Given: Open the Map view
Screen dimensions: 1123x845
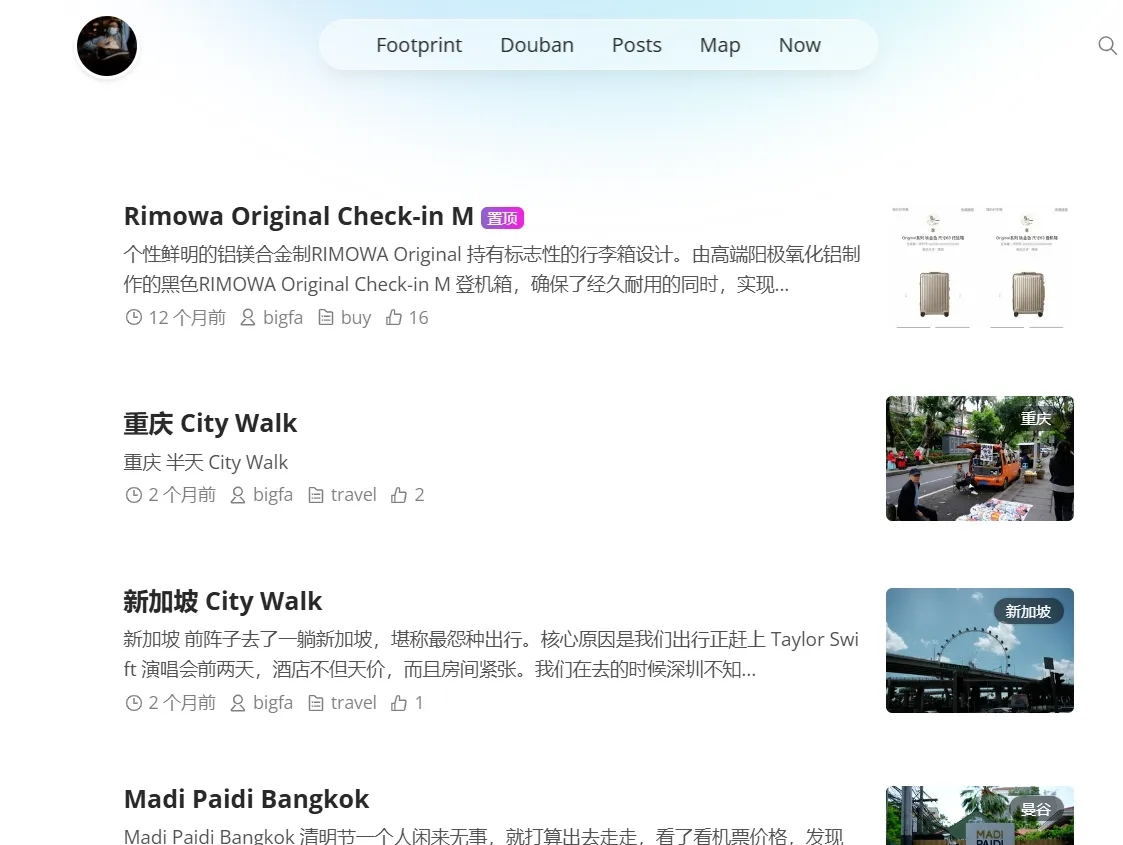Looking at the screenshot, I should [x=720, y=45].
